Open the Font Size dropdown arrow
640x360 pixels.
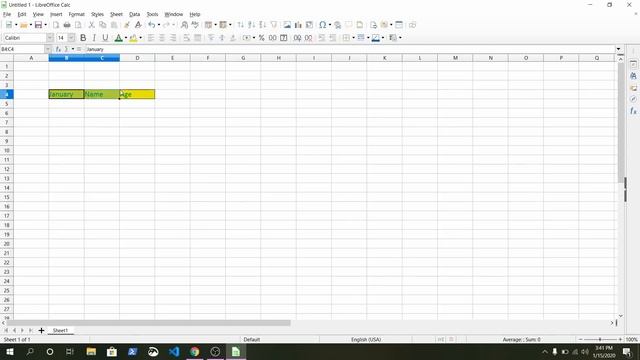71,38
